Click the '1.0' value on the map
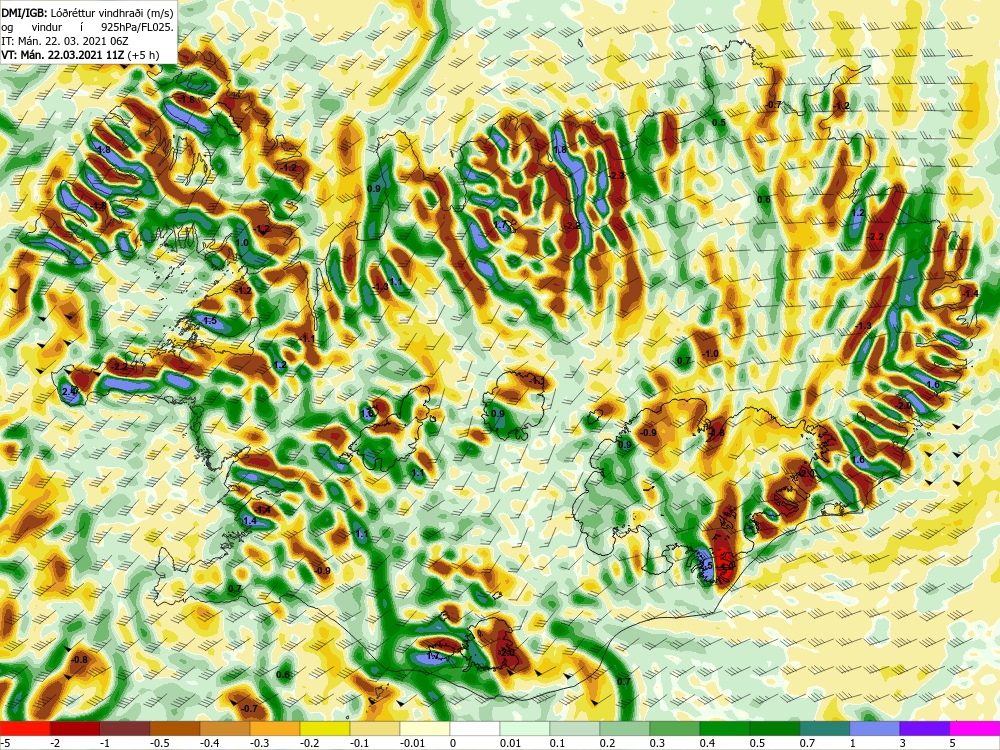 [242, 242]
